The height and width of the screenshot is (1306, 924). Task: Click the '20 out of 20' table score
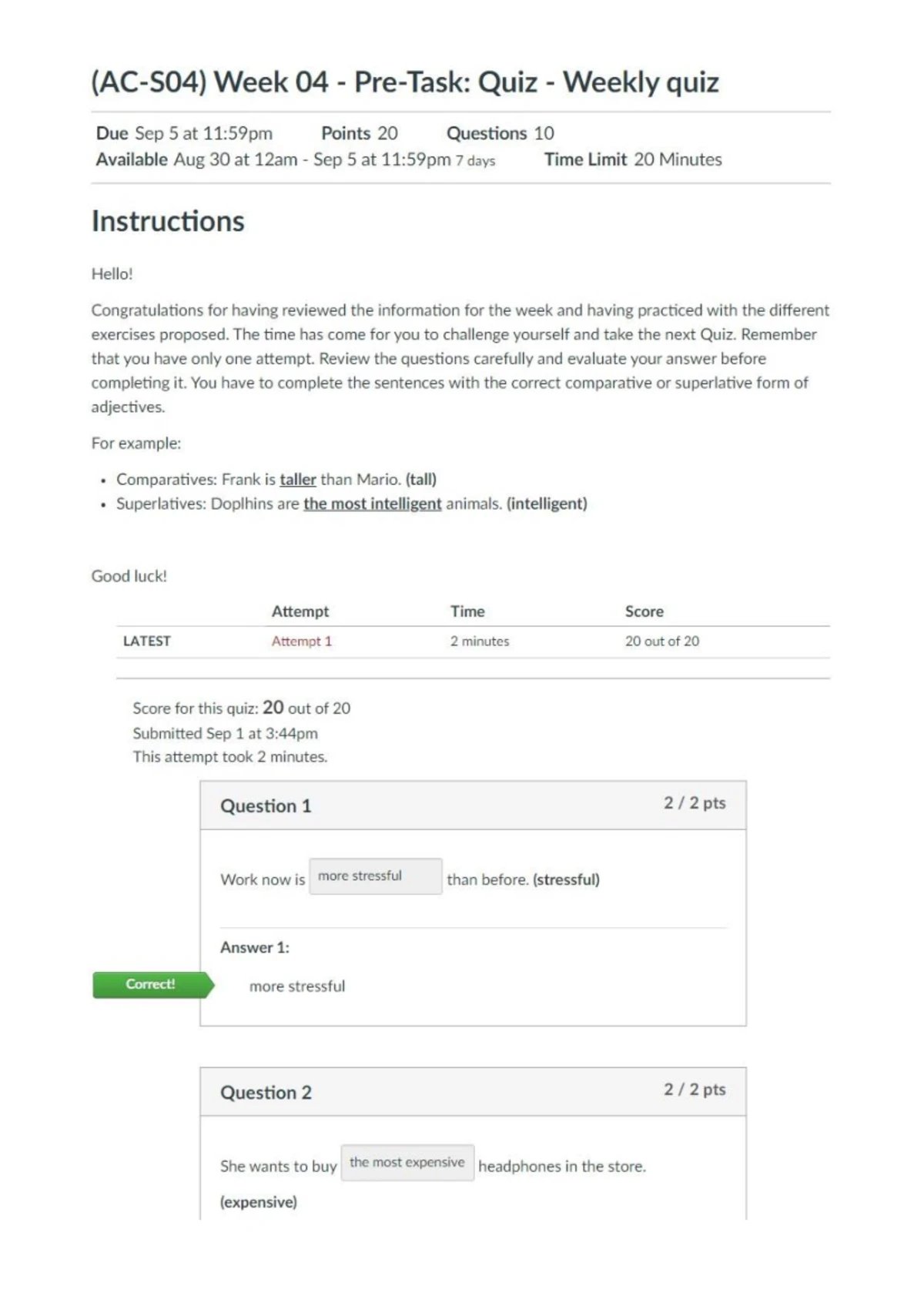click(661, 641)
